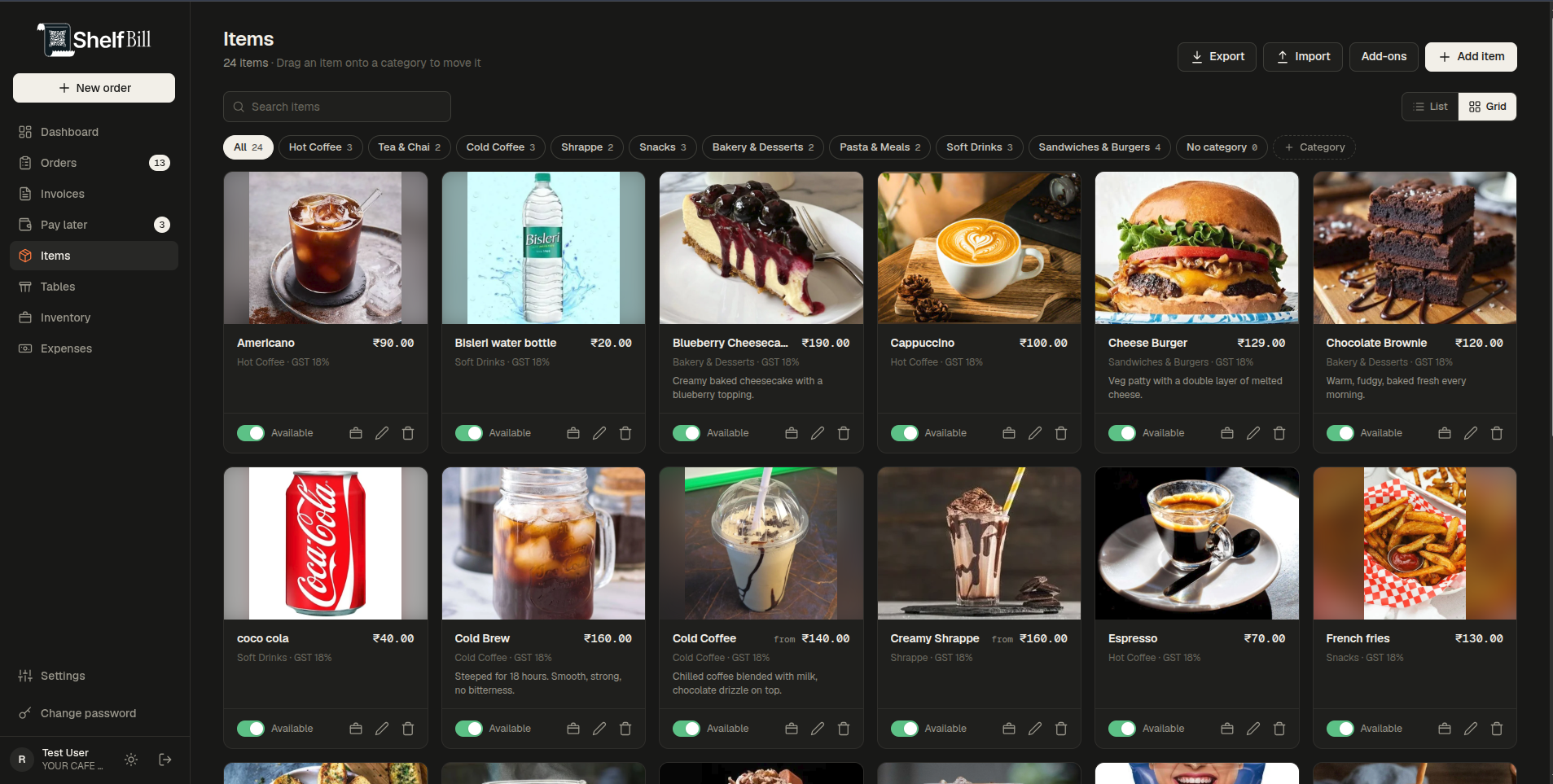Filter items by Tea & Chai category
This screenshot has height=784, width=1553.
(x=410, y=147)
